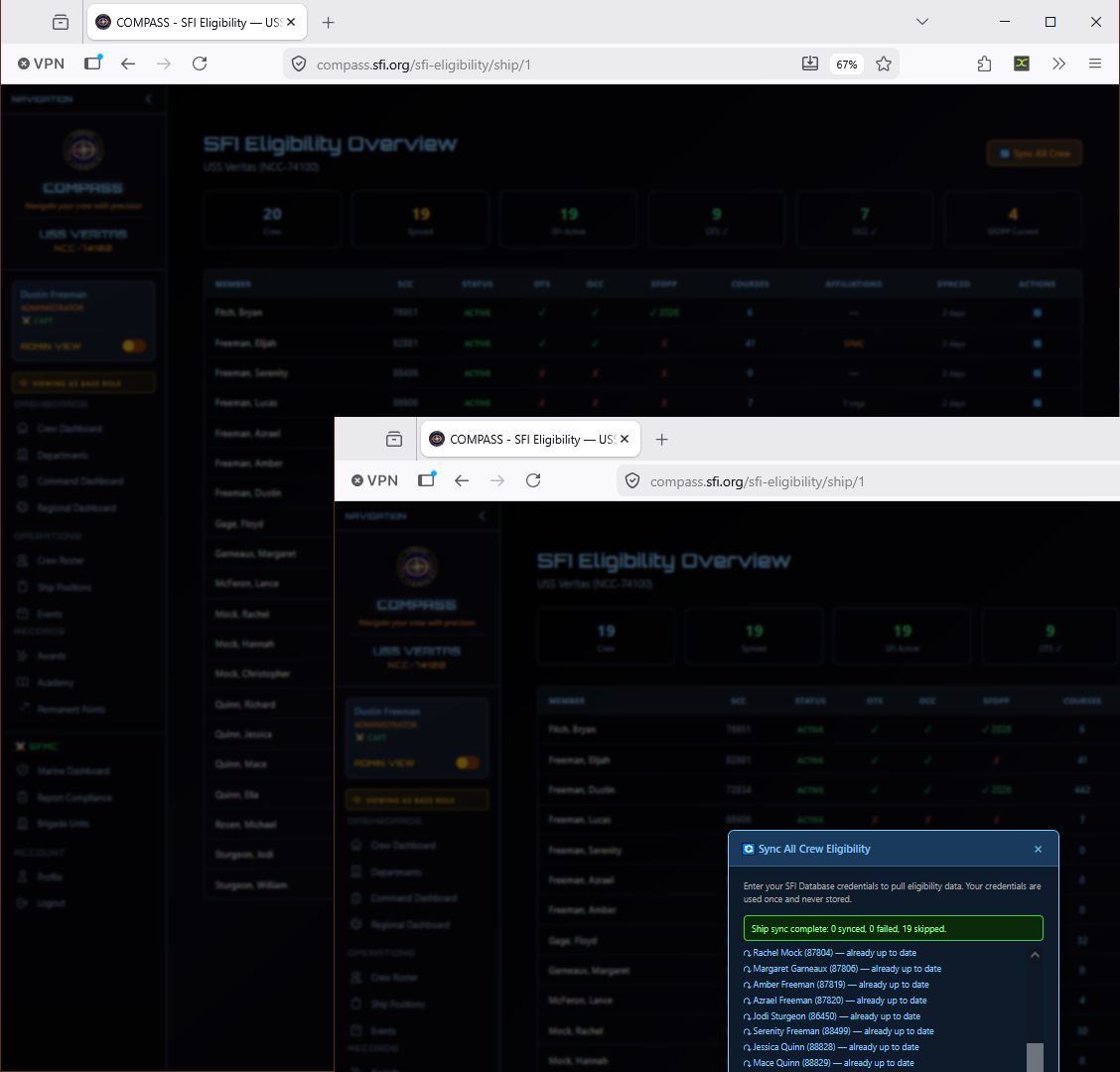Bookmark this page with the star icon
The image size is (1120, 1072).
click(884, 64)
